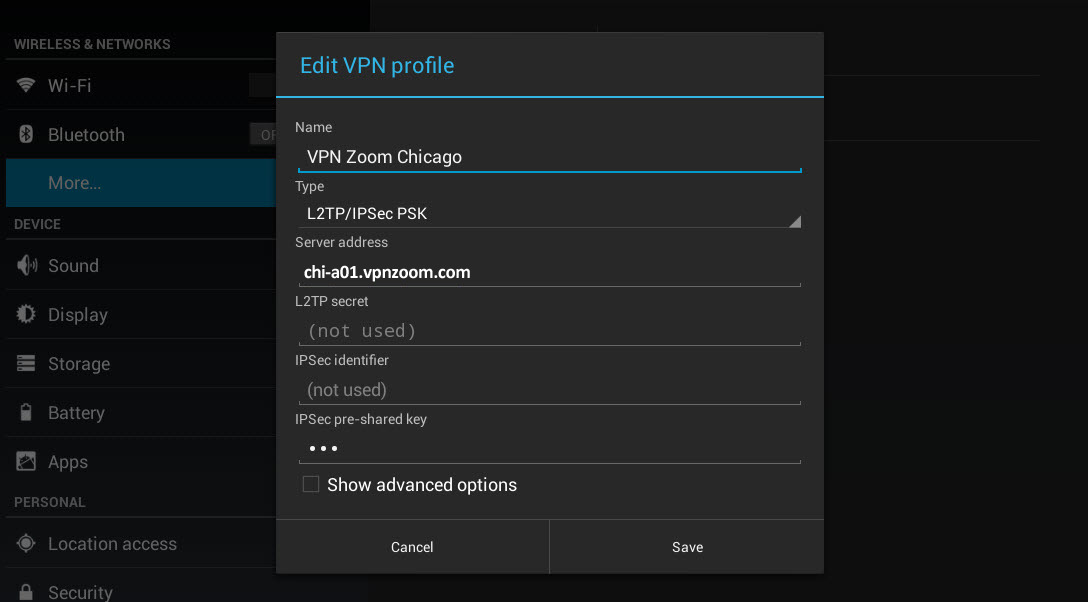1088x602 pixels.
Task: Click the Type dropdown triangle arrow
Action: point(795,221)
